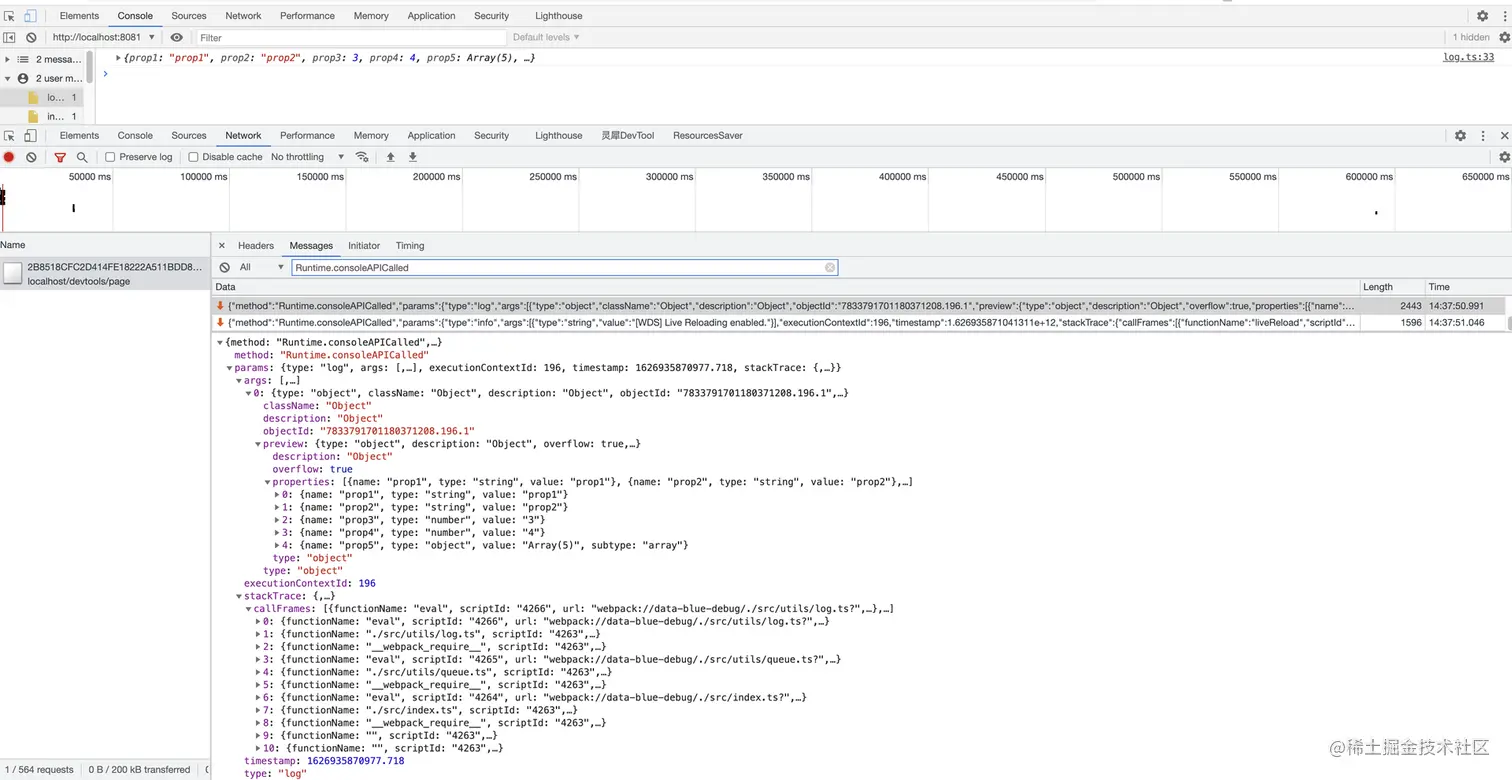The image size is (1512, 780).
Task: Open upper DevTools three-dot menu
Action: click(1503, 16)
